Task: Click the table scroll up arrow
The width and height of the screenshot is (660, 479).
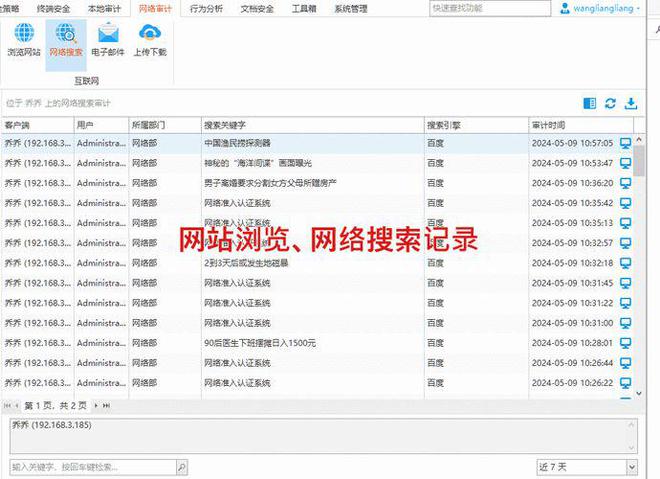Action: tap(639, 139)
